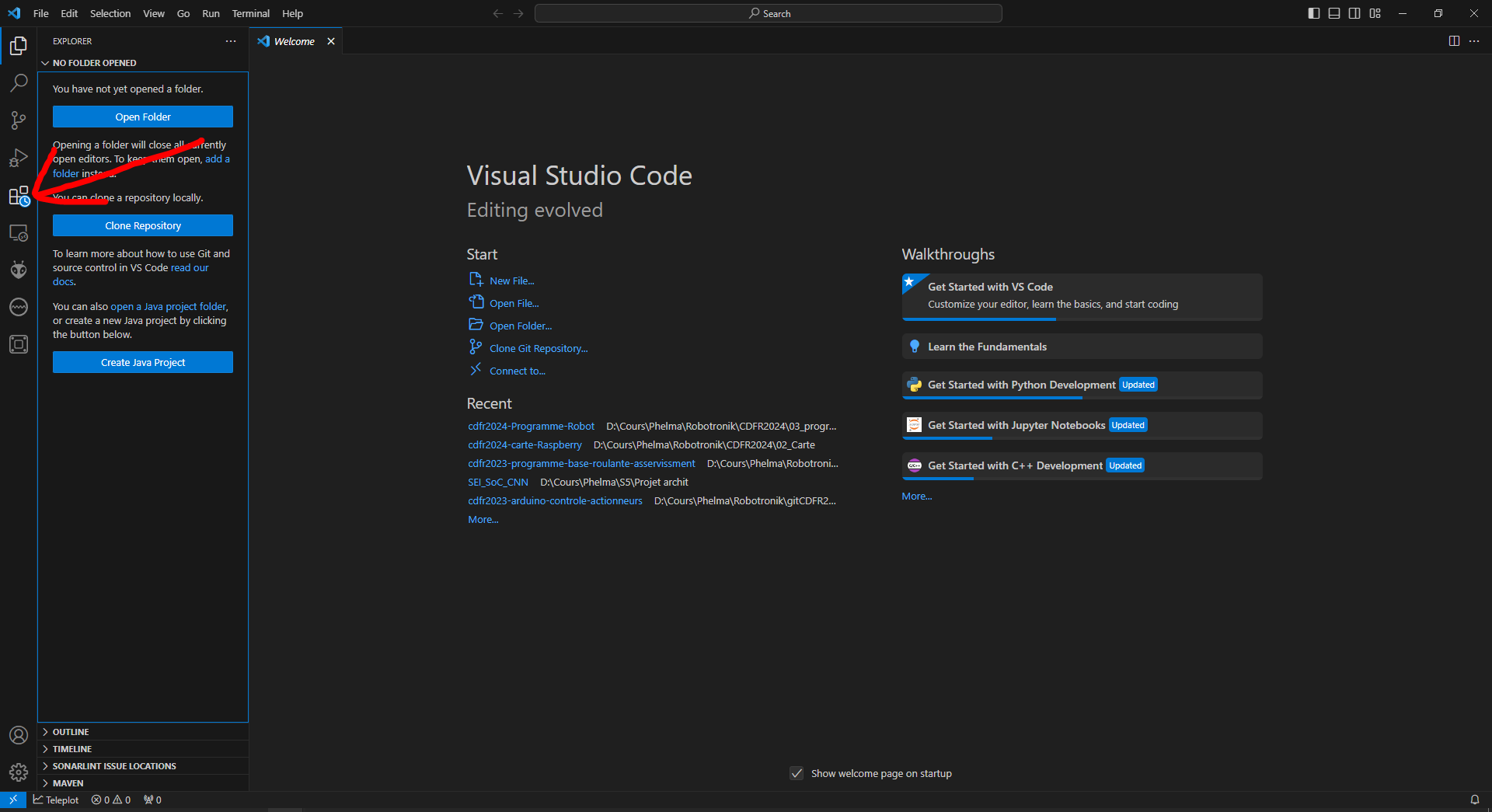This screenshot has width=1492, height=812.
Task: Click the Clone Repository button
Action: [143, 225]
